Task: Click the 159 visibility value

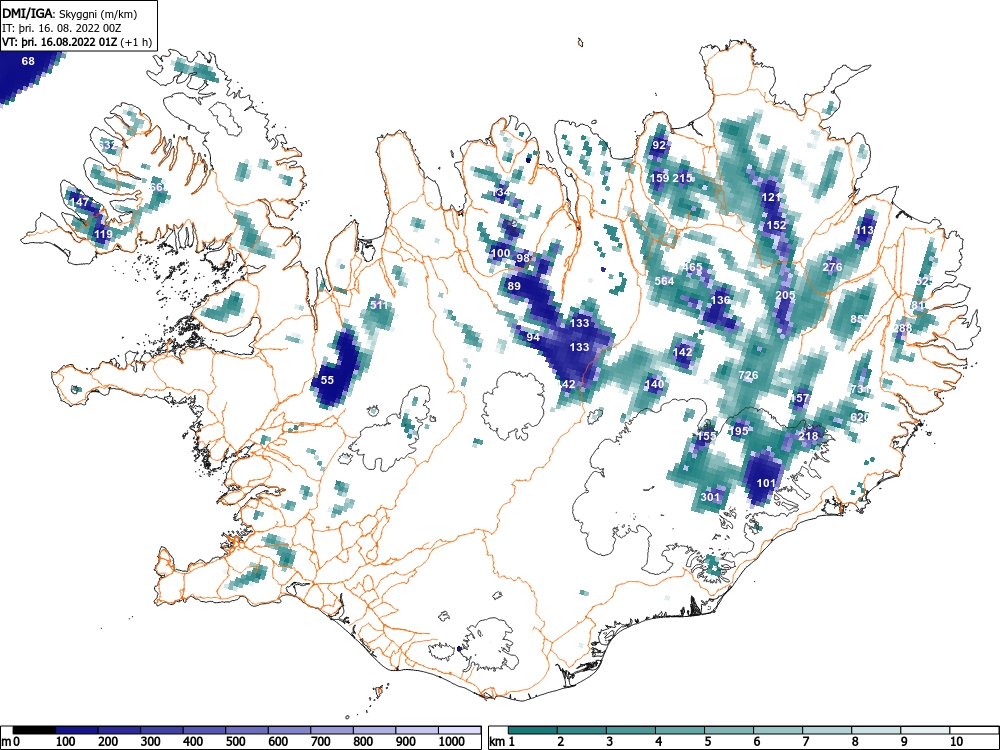Action: point(659,178)
